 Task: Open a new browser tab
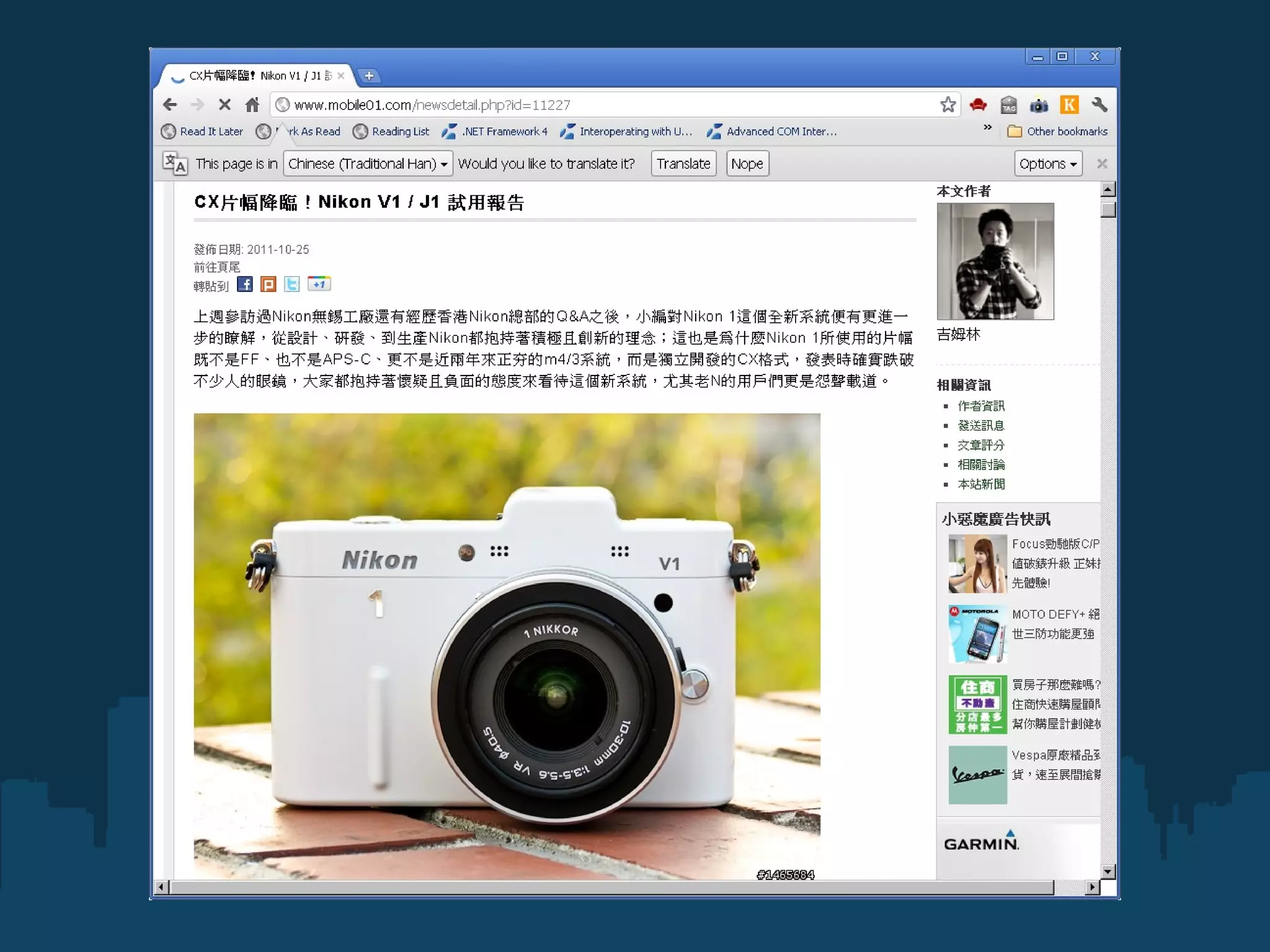pyautogui.click(x=369, y=76)
